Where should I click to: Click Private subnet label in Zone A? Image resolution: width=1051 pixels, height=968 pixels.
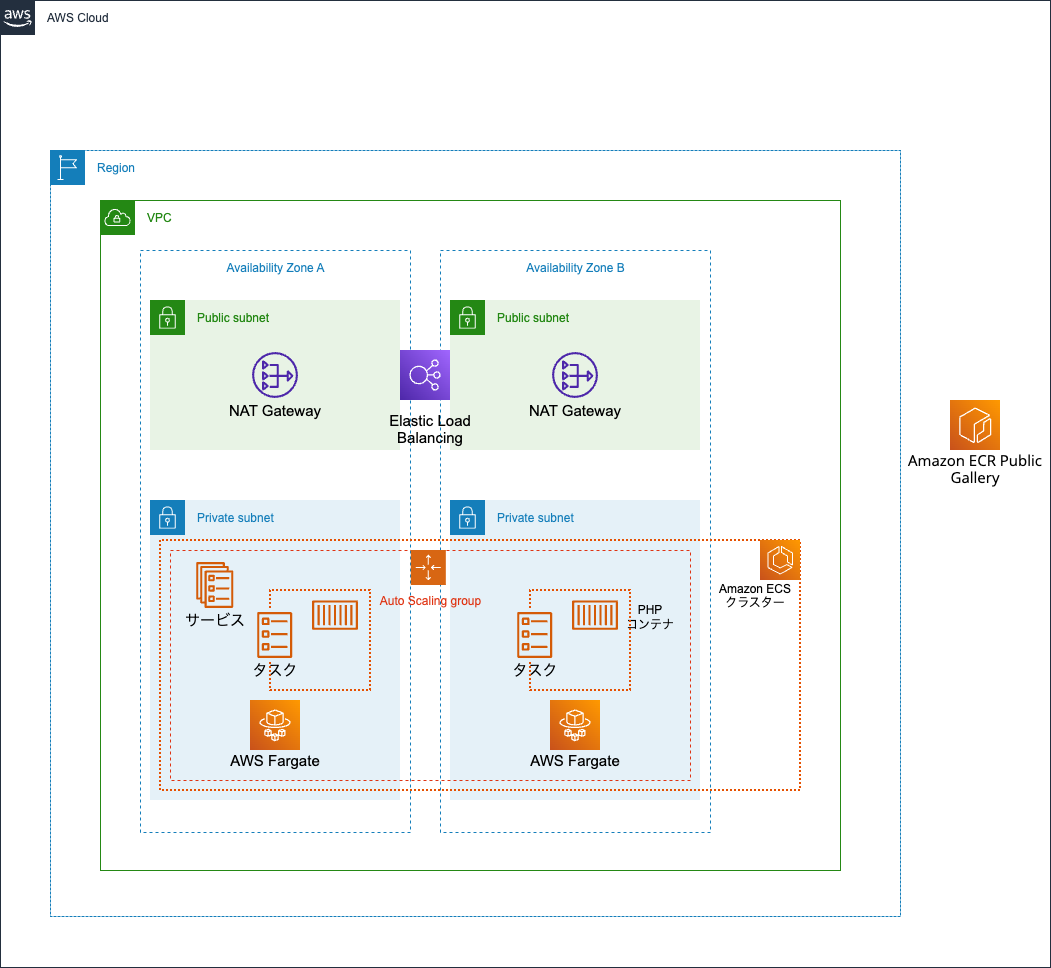235,518
